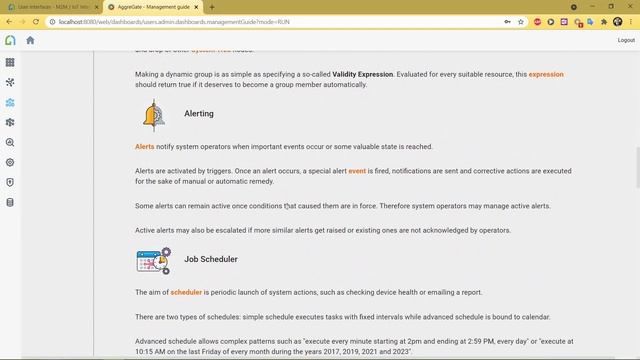Close the AggreGate - Management guide tab
Image resolution: width=640 pixels, height=360 pixels.
tap(196, 7)
